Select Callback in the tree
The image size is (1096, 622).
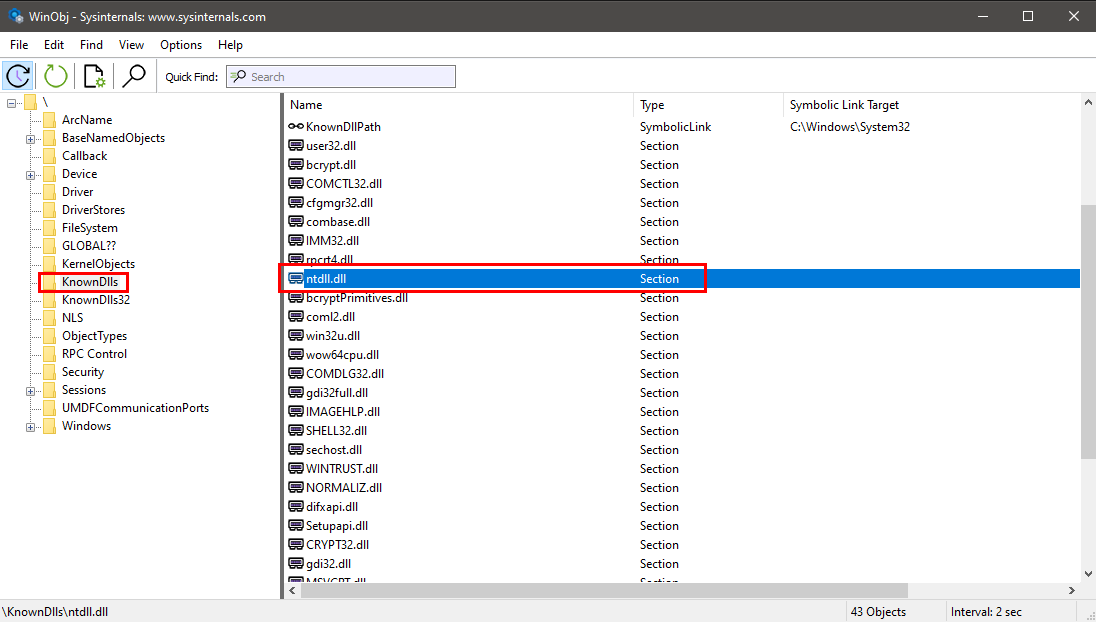tap(85, 156)
